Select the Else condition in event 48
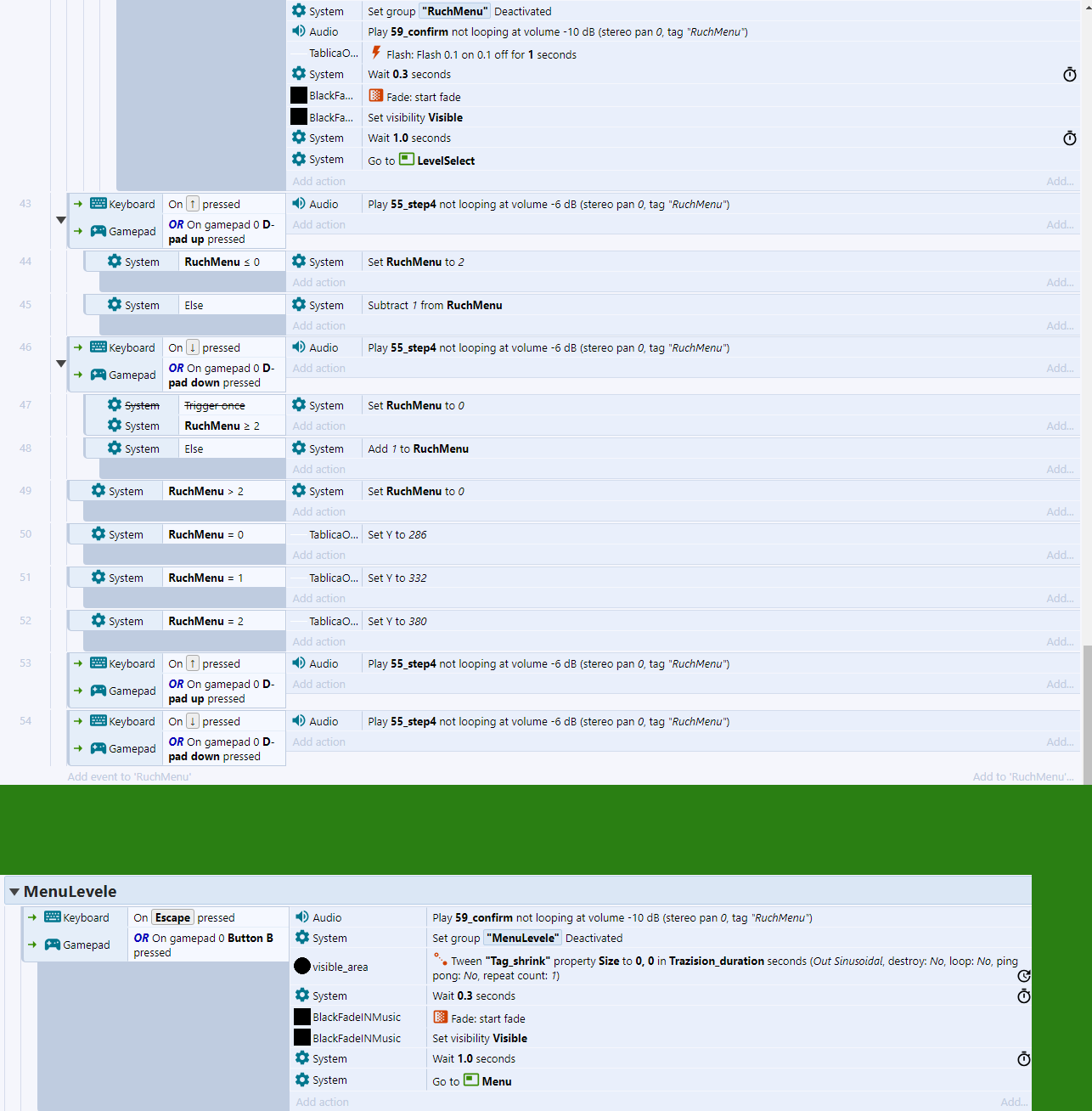This screenshot has width=1092, height=1111. point(233,448)
